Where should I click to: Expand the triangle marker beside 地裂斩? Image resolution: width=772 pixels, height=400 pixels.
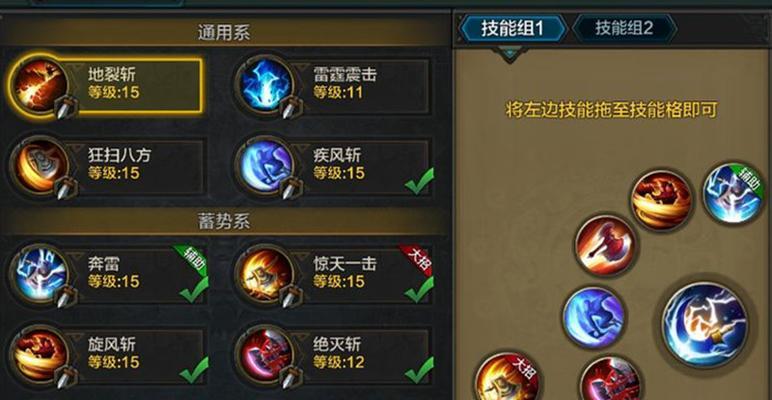pyautogui.click(x=75, y=68)
